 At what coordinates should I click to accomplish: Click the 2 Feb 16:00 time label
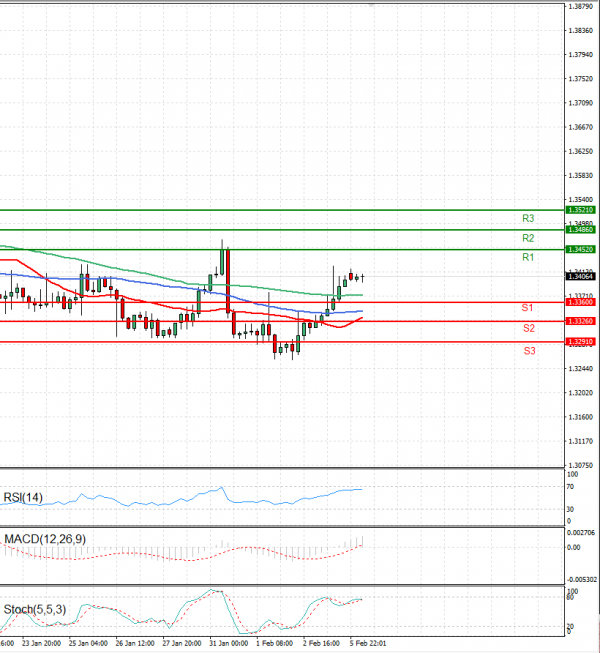pyautogui.click(x=321, y=643)
